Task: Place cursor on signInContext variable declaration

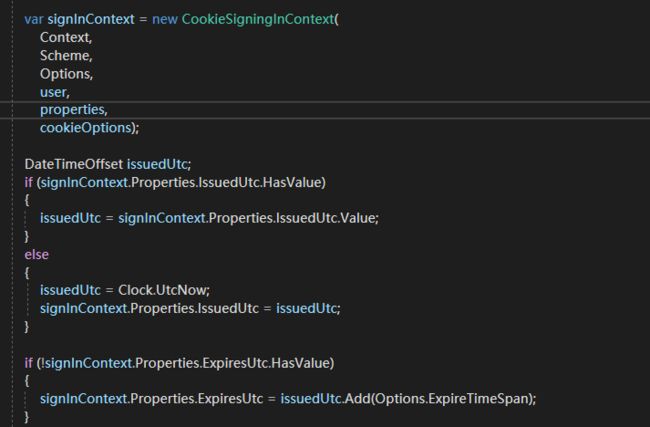Action: (x=91, y=19)
